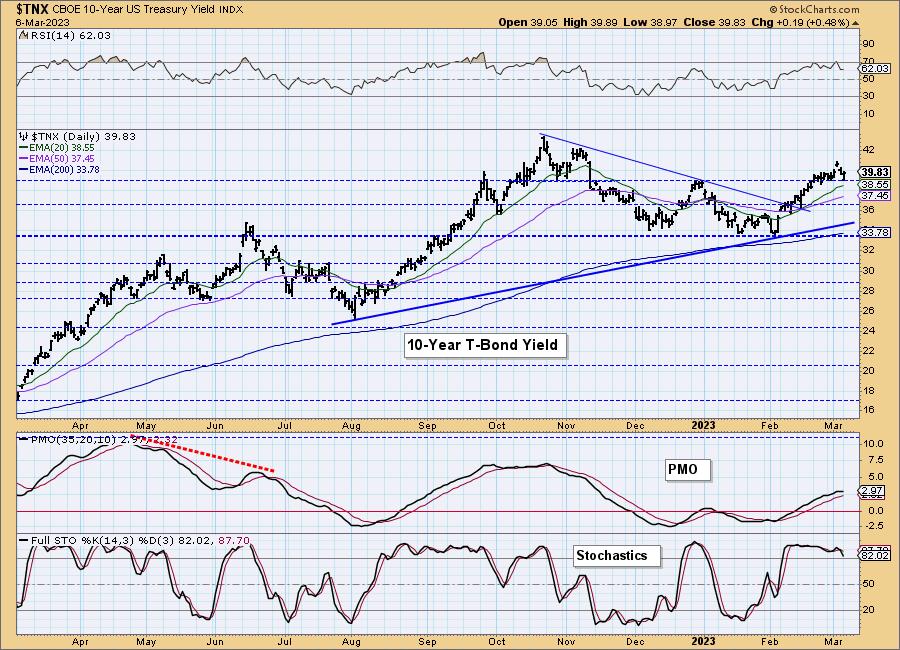Click the thick rising blue trendline on the price chart
The width and height of the screenshot is (900, 650).
click(593, 273)
